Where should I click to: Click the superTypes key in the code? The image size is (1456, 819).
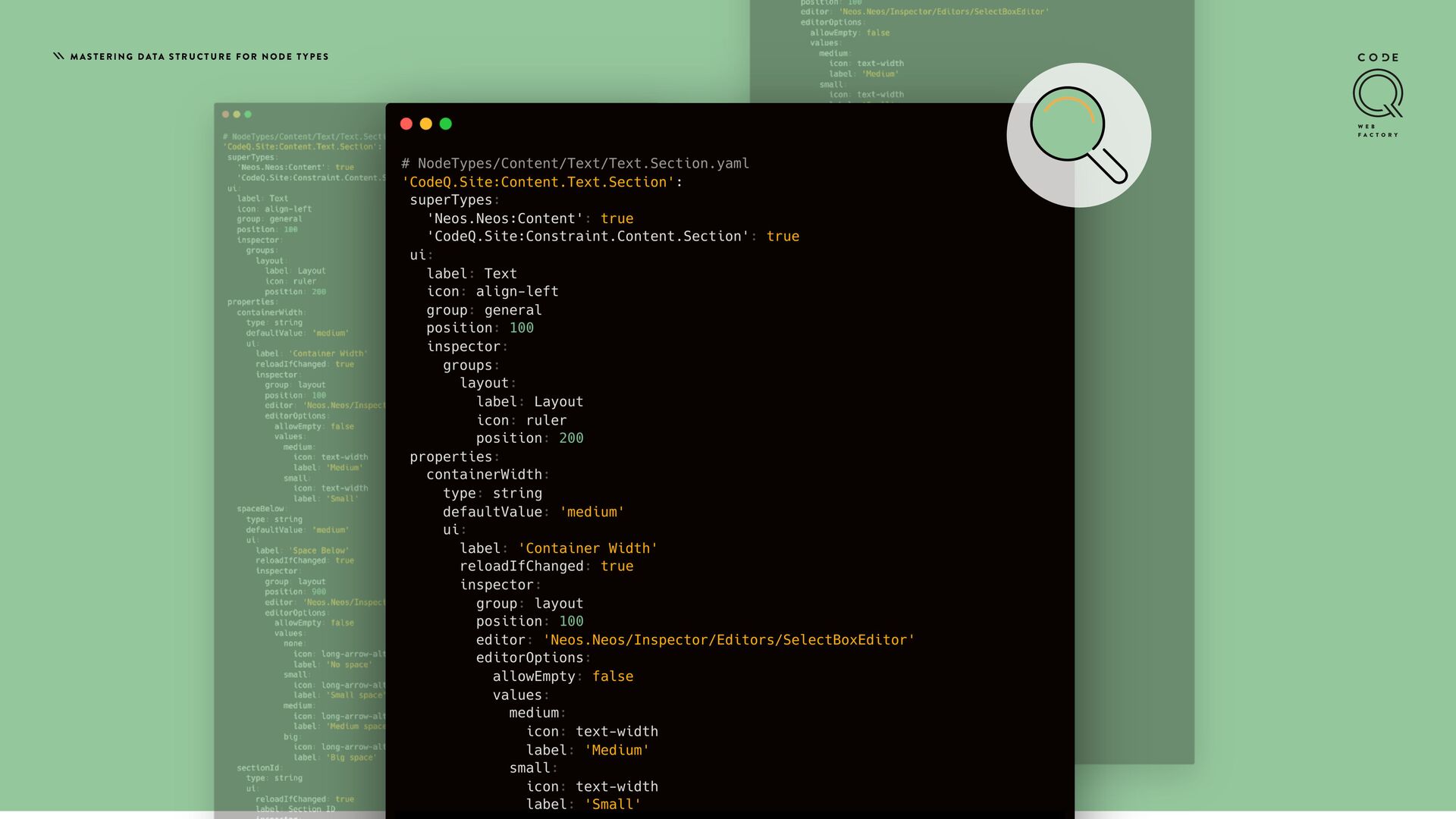450,200
